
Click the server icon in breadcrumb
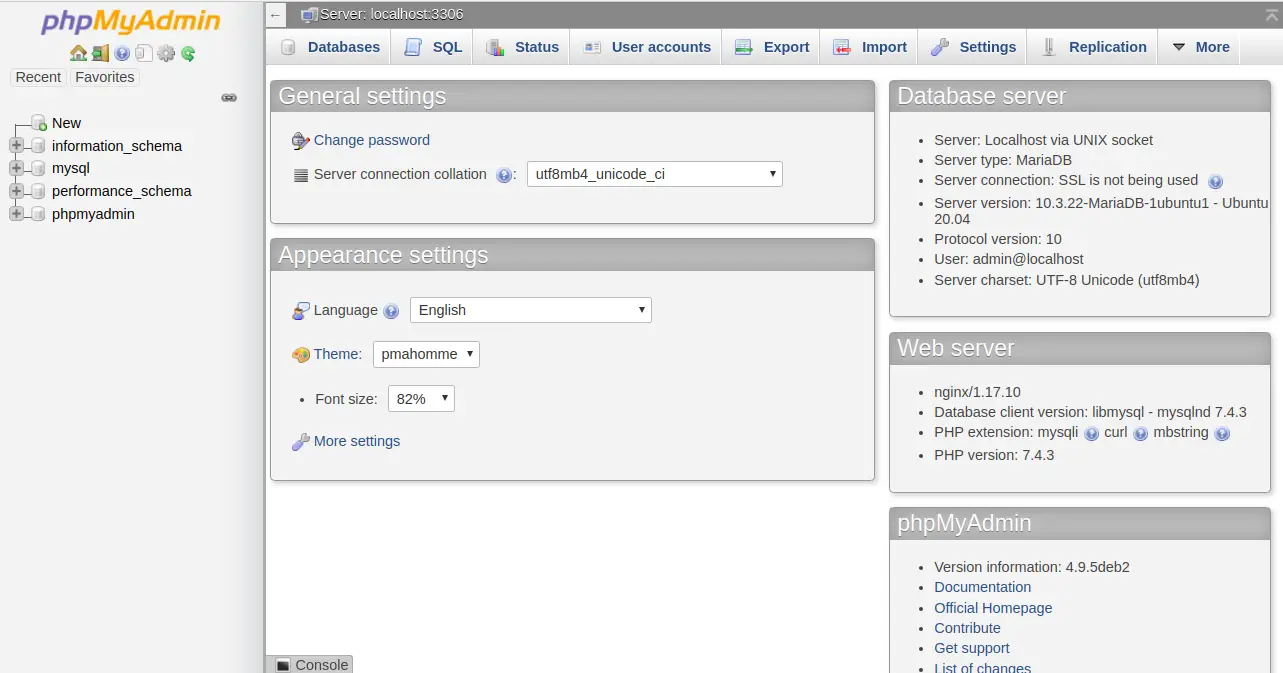[x=309, y=15]
